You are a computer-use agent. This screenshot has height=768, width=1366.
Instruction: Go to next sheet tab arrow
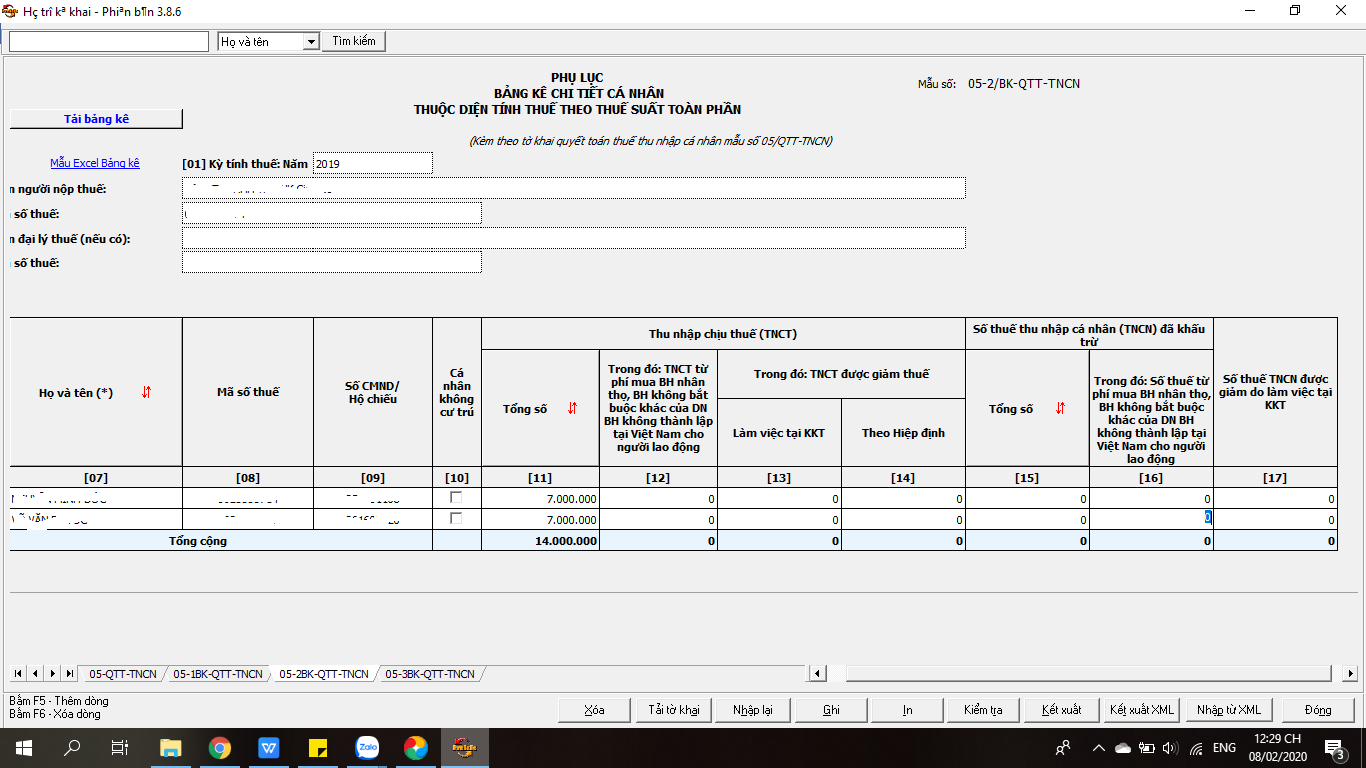tap(52, 673)
